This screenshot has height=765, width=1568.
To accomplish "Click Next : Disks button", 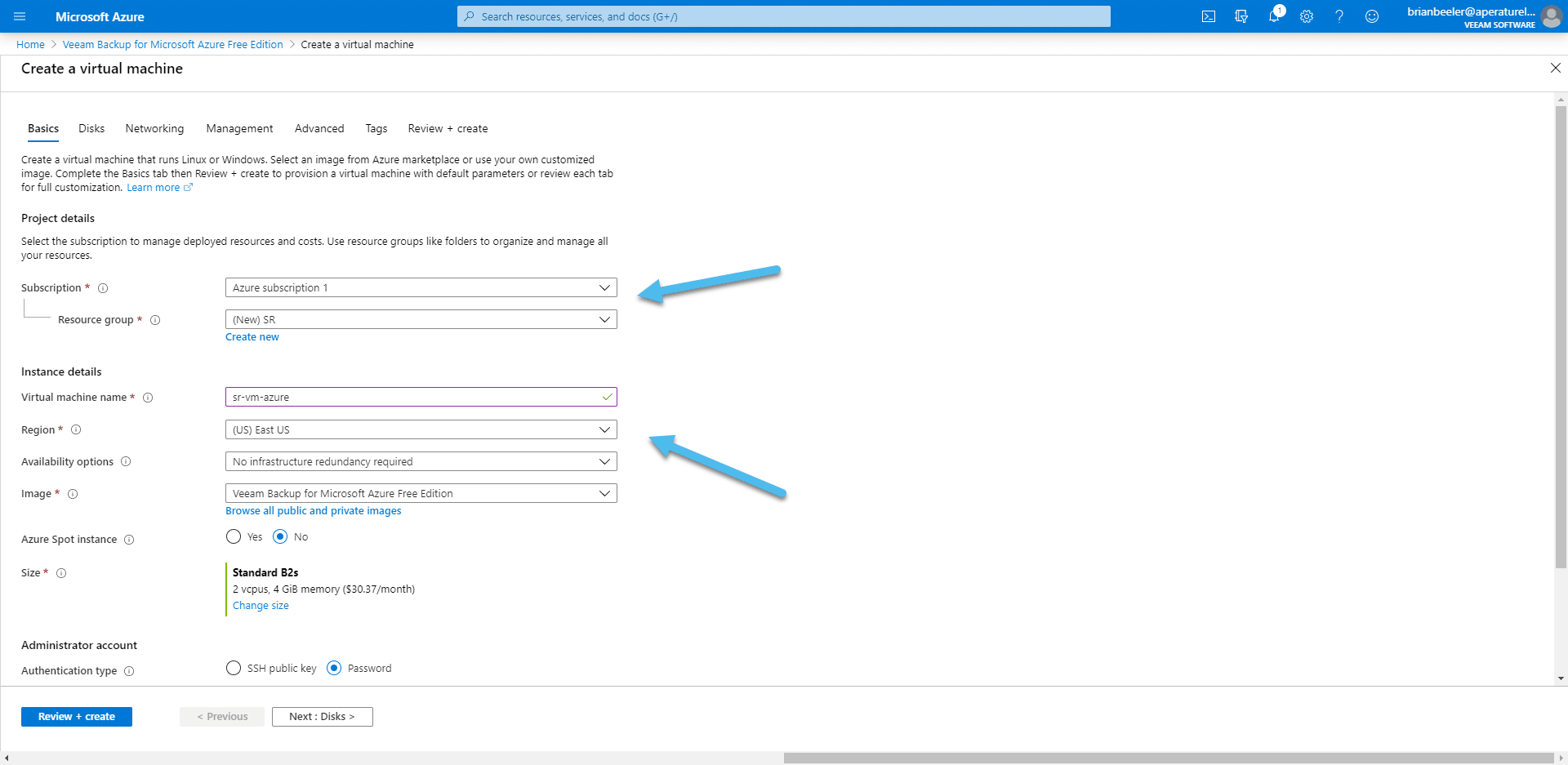I will point(322,717).
